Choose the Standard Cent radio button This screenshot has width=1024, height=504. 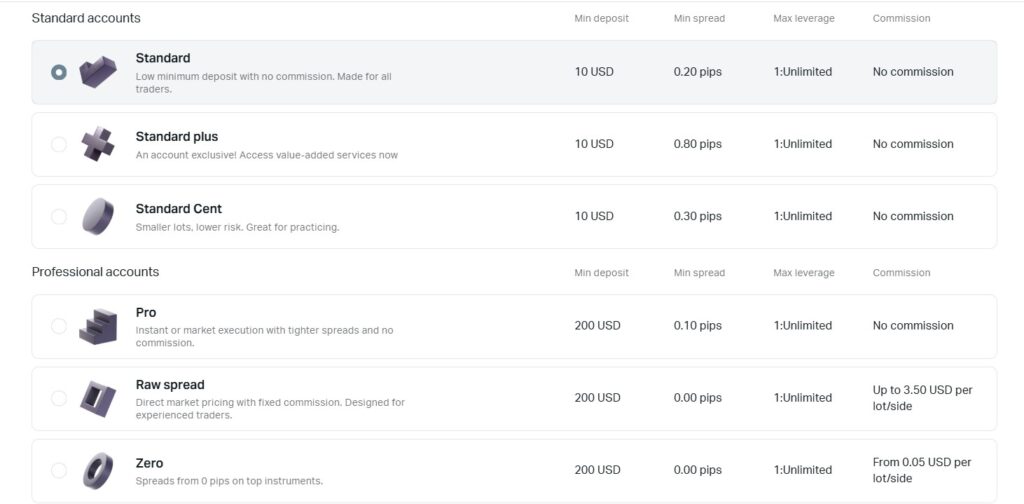pyautogui.click(x=59, y=216)
